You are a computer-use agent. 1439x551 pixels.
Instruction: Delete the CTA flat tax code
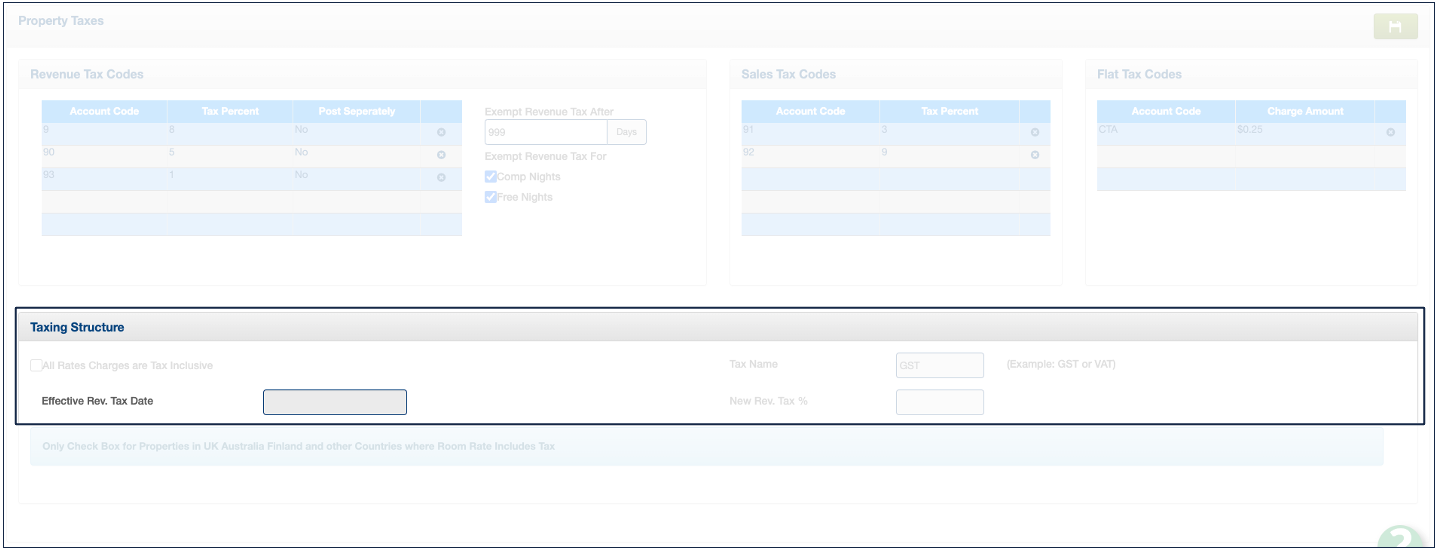[x=1390, y=132]
